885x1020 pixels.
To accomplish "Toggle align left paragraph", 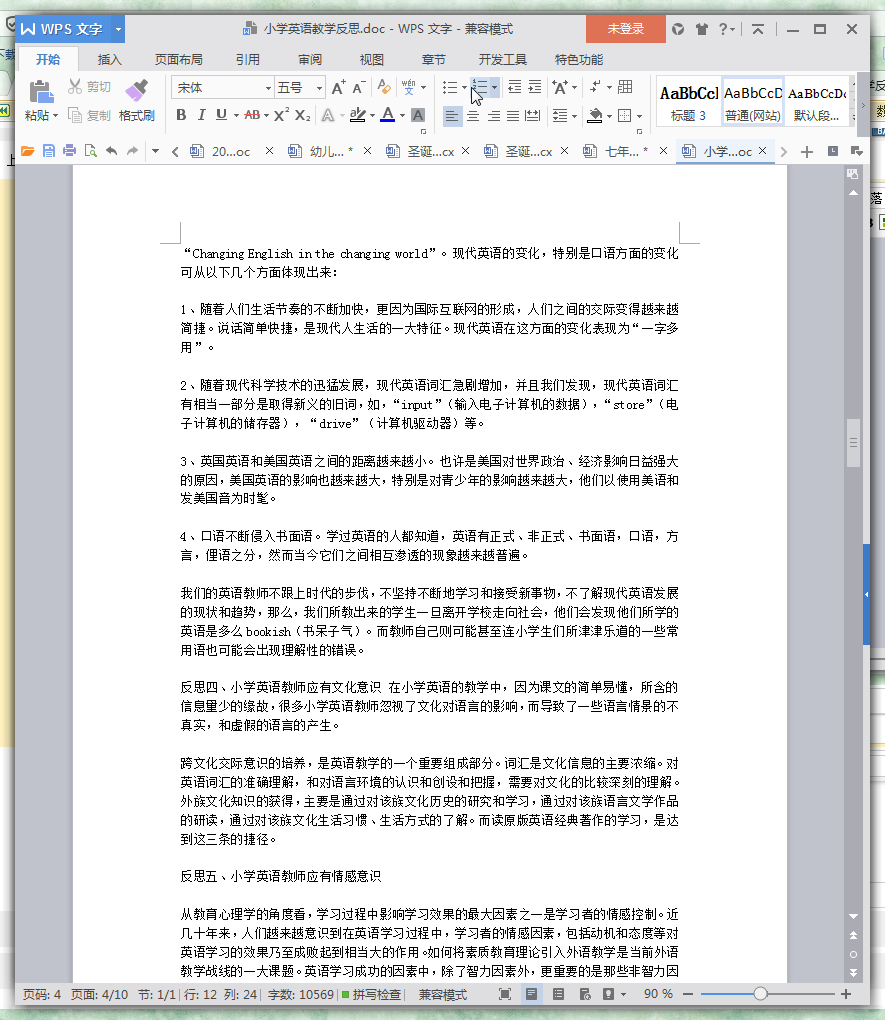I will [x=451, y=116].
